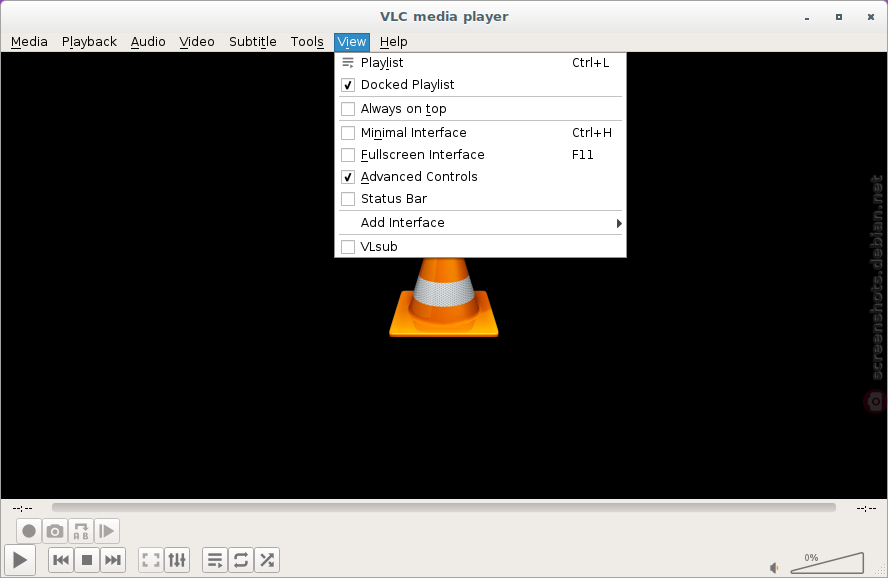The image size is (888, 578).
Task: Click the seek position slider
Action: [444, 508]
